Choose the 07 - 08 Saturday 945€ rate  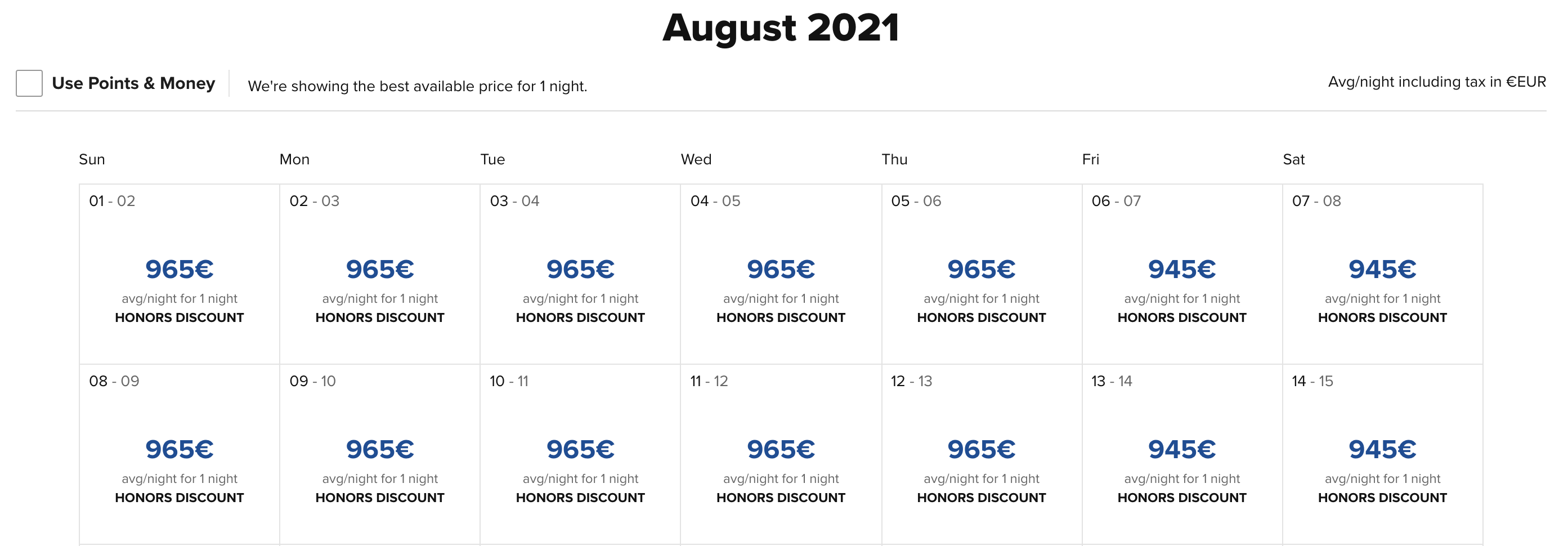pos(1382,270)
